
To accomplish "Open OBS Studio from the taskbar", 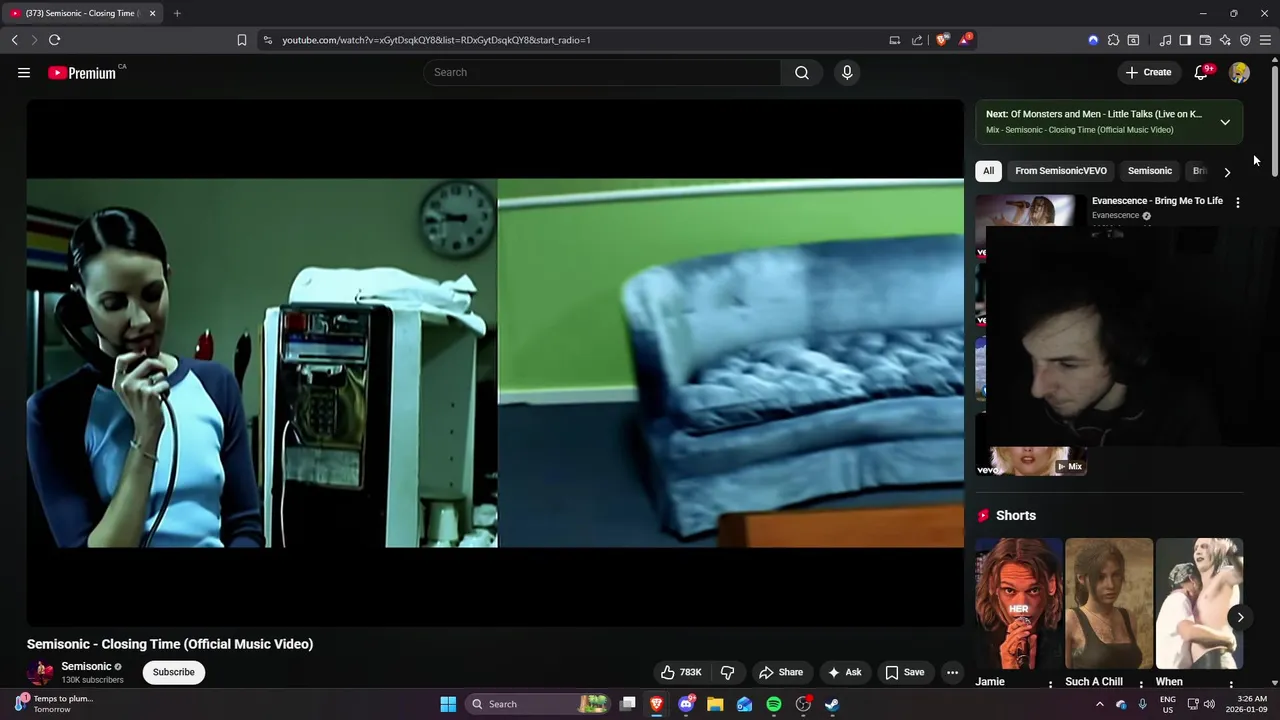I will coord(803,704).
